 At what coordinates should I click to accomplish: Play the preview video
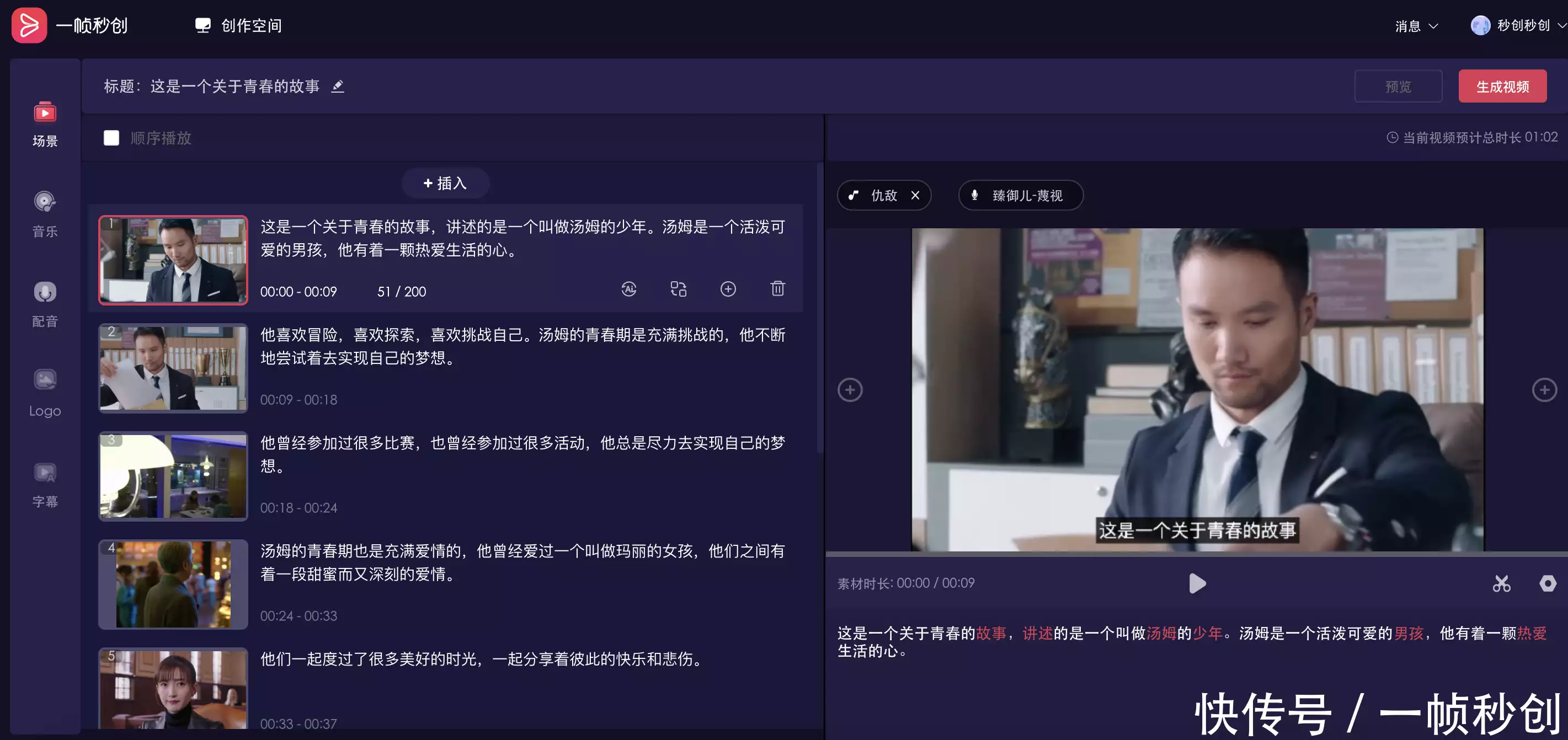1197,583
